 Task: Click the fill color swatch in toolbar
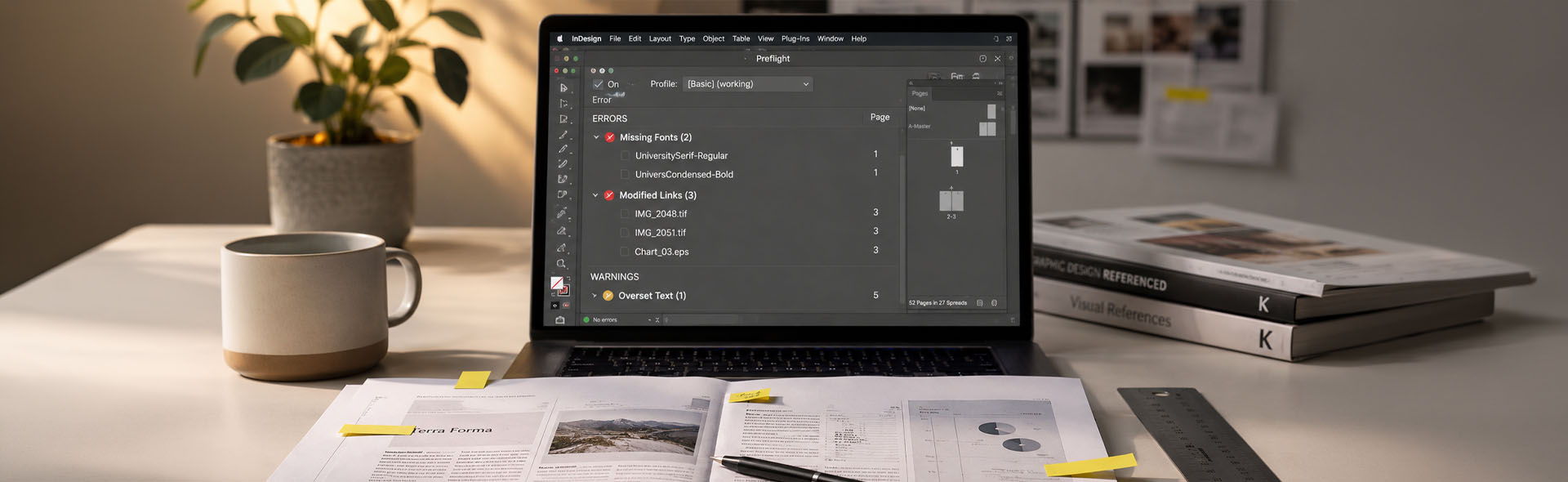coord(557,283)
